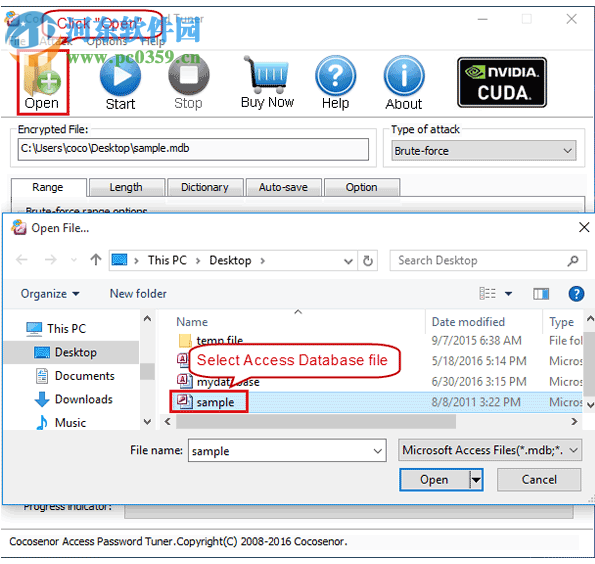Screen dimensions: 595x564
Task: Open the Type of attack dropdown
Action: [x=483, y=151]
